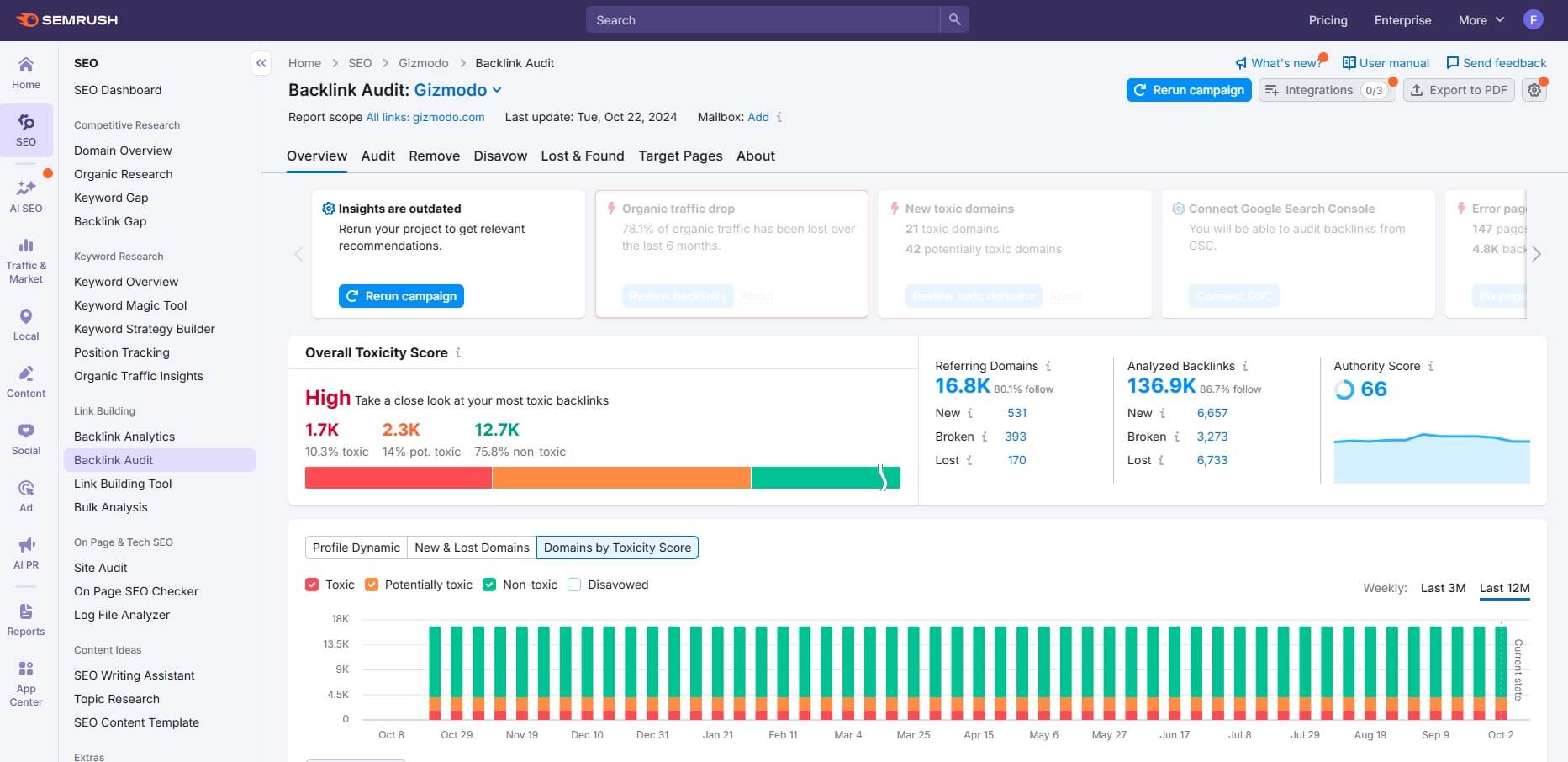Open the More menu in the top bar
This screenshot has width=1568, height=762.
click(1480, 19)
